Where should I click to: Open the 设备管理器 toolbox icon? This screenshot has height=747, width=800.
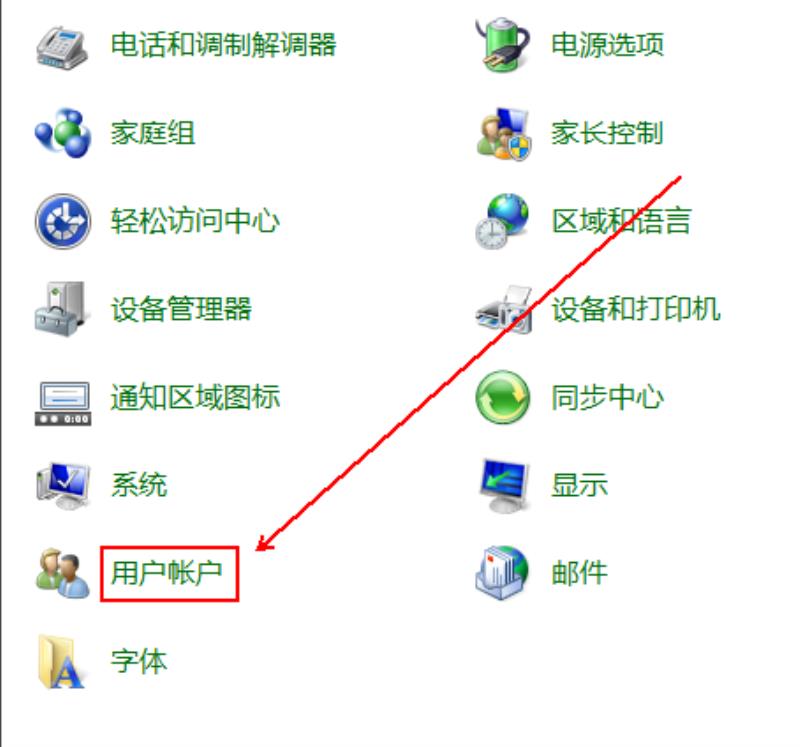(60, 309)
